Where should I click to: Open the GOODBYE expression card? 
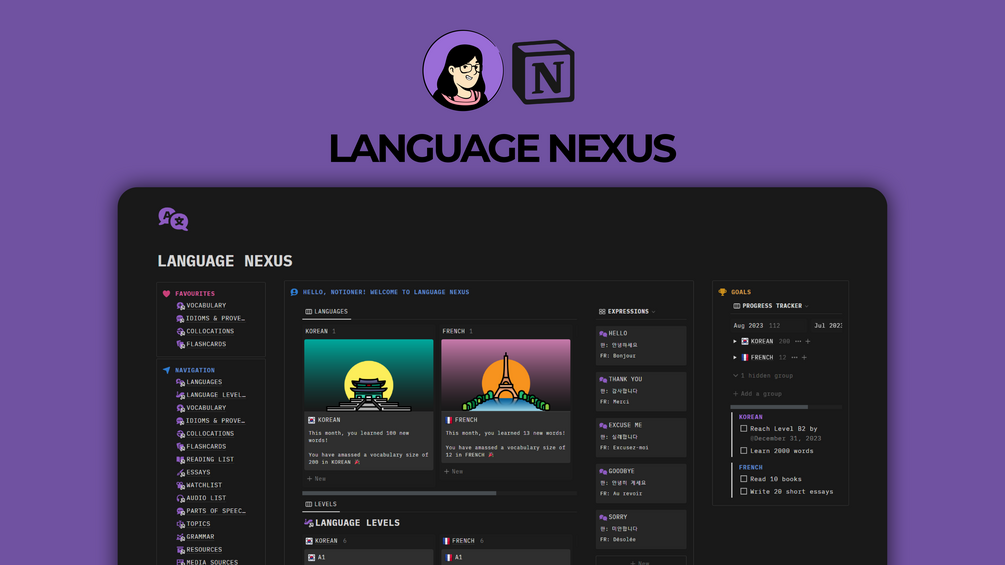click(641, 483)
